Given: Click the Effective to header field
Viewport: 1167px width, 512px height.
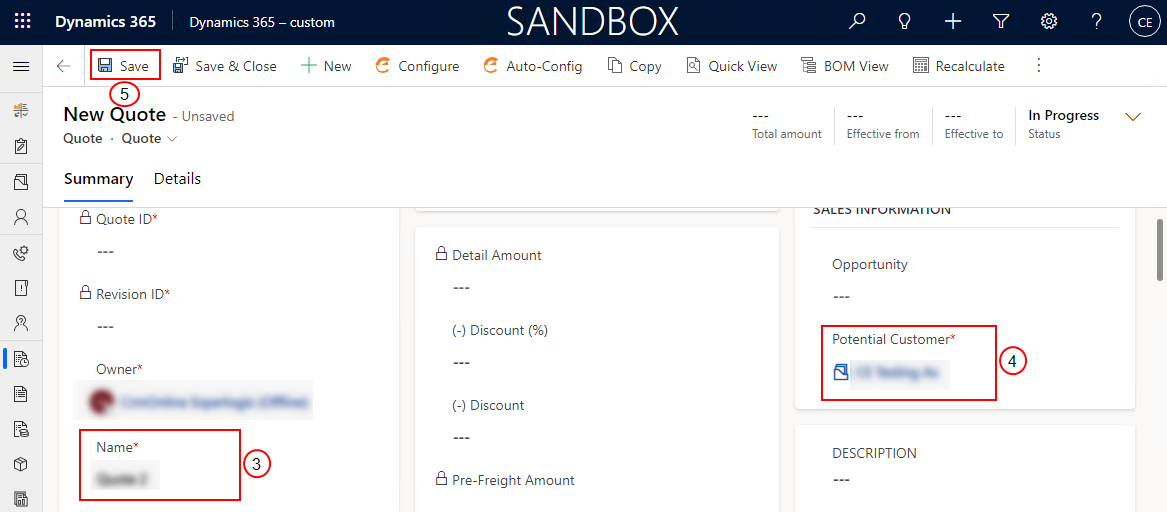Looking at the screenshot, I should tap(973, 124).
